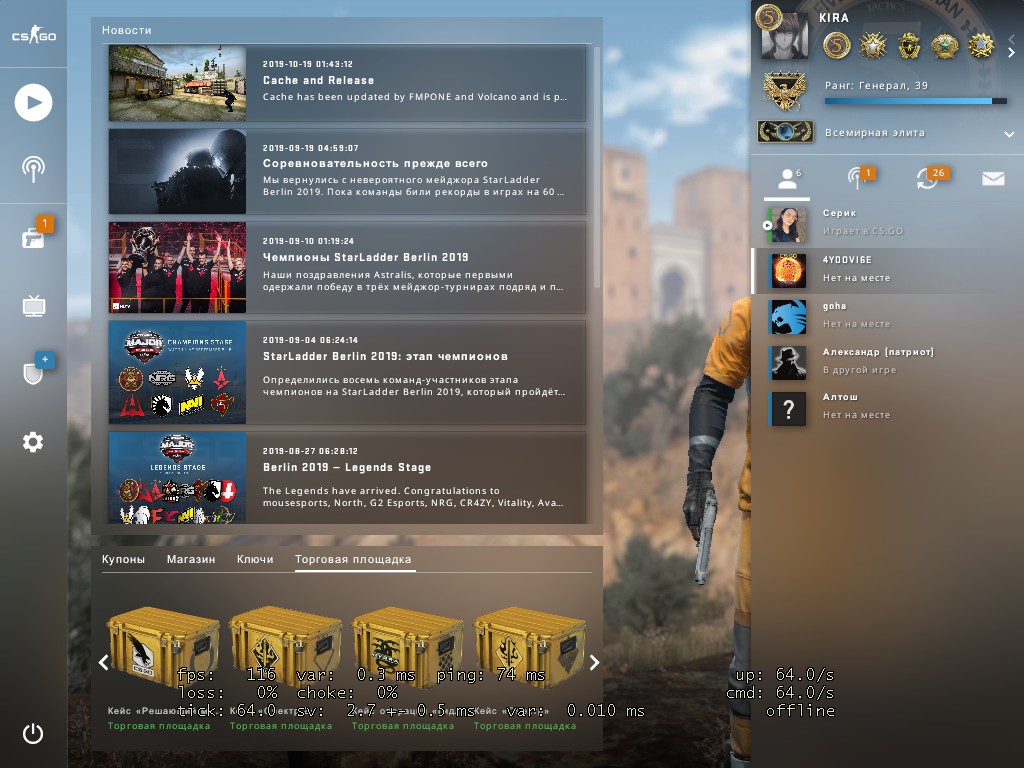
Task: Click the first case with eagle logo
Action: 163,647
